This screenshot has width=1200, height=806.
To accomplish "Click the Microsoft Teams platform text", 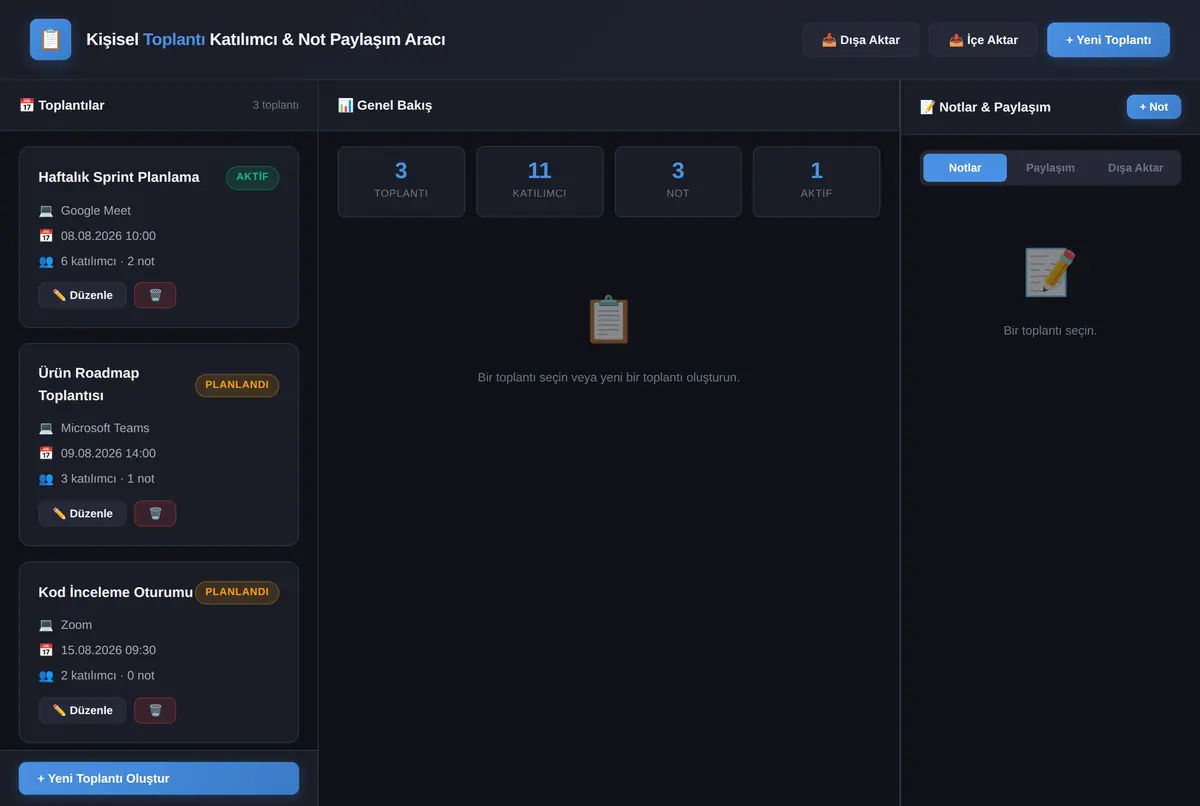I will pyautogui.click(x=105, y=428).
